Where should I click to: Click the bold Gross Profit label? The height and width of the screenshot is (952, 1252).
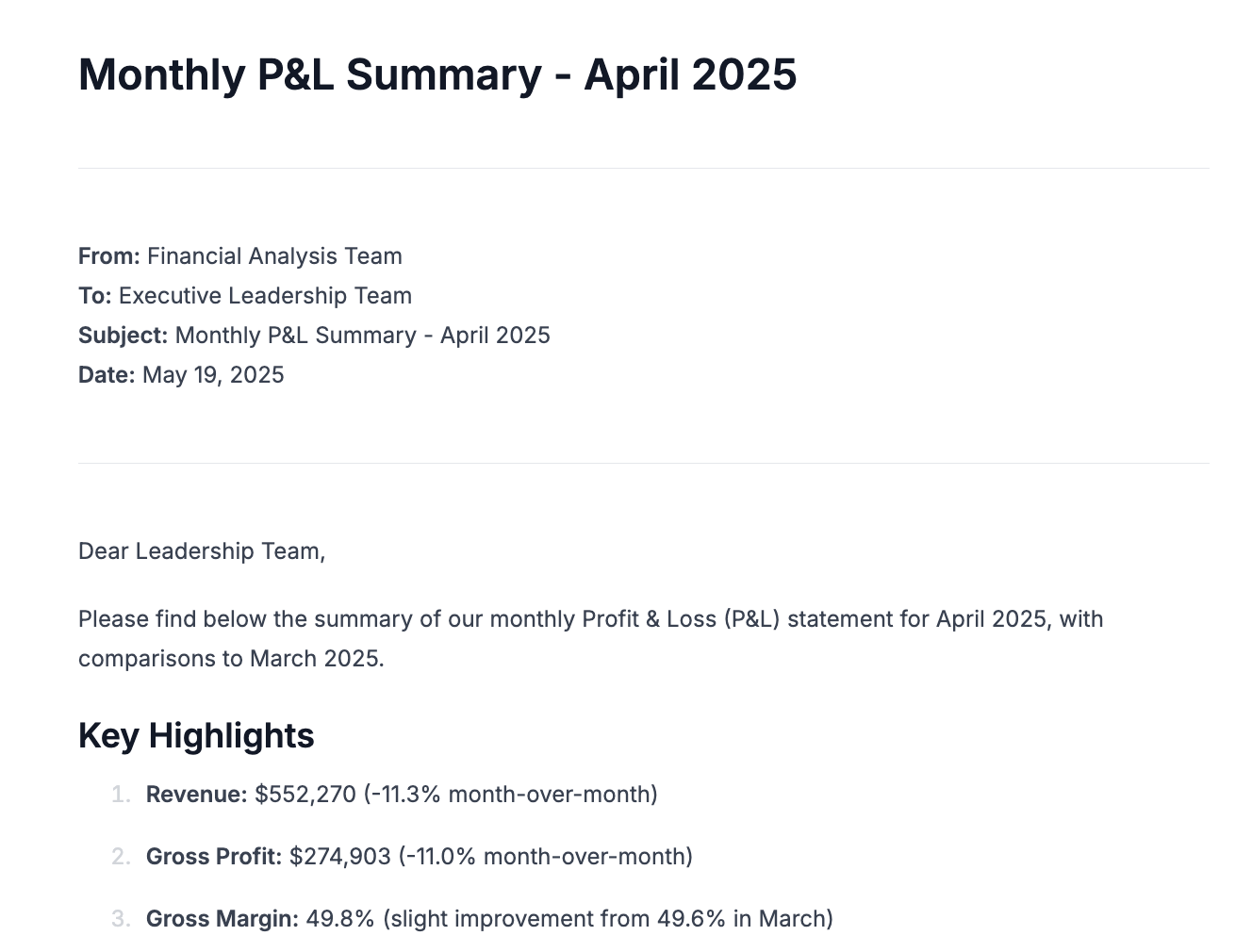coord(214,857)
